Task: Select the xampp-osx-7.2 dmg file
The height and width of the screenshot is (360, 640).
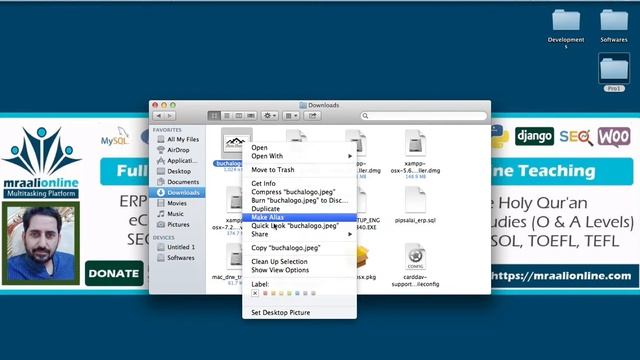Action: pyautogui.click(x=235, y=200)
